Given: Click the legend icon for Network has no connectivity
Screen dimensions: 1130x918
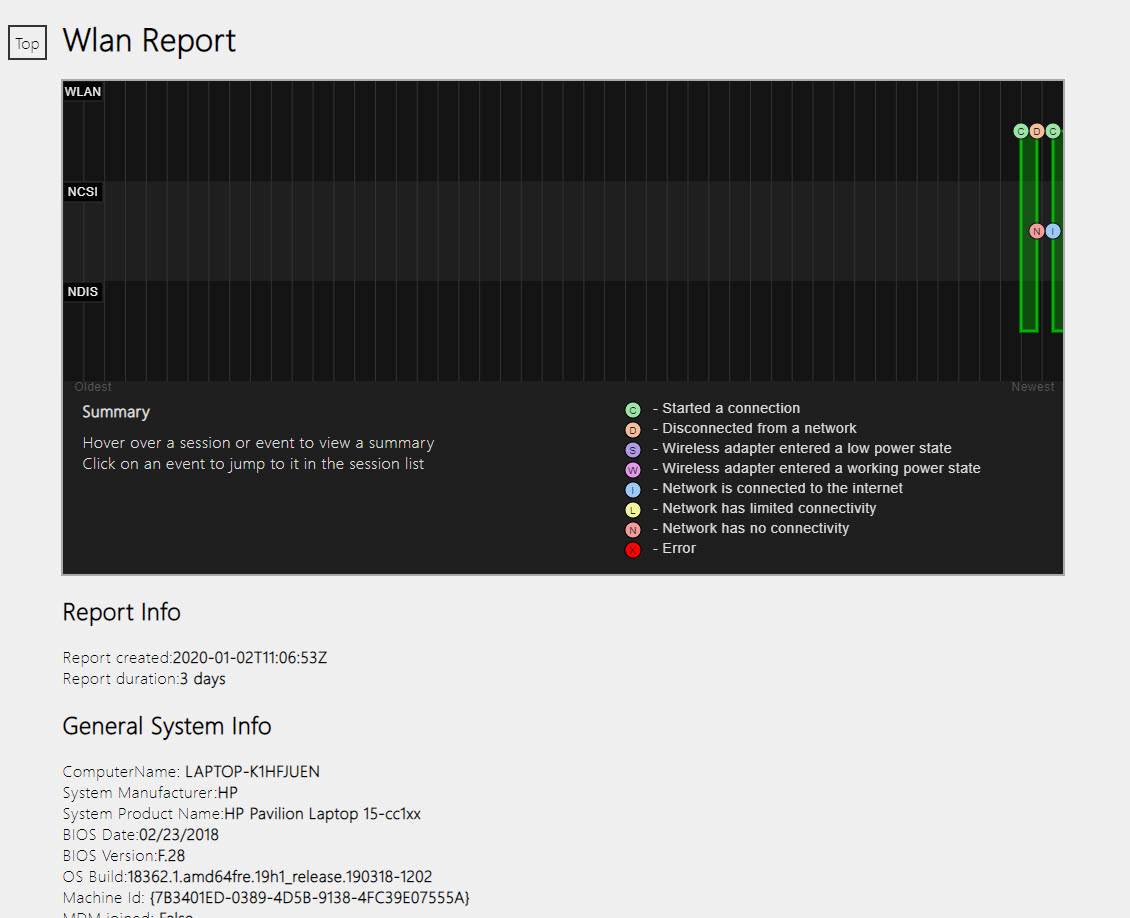Looking at the screenshot, I should click(x=632, y=530).
